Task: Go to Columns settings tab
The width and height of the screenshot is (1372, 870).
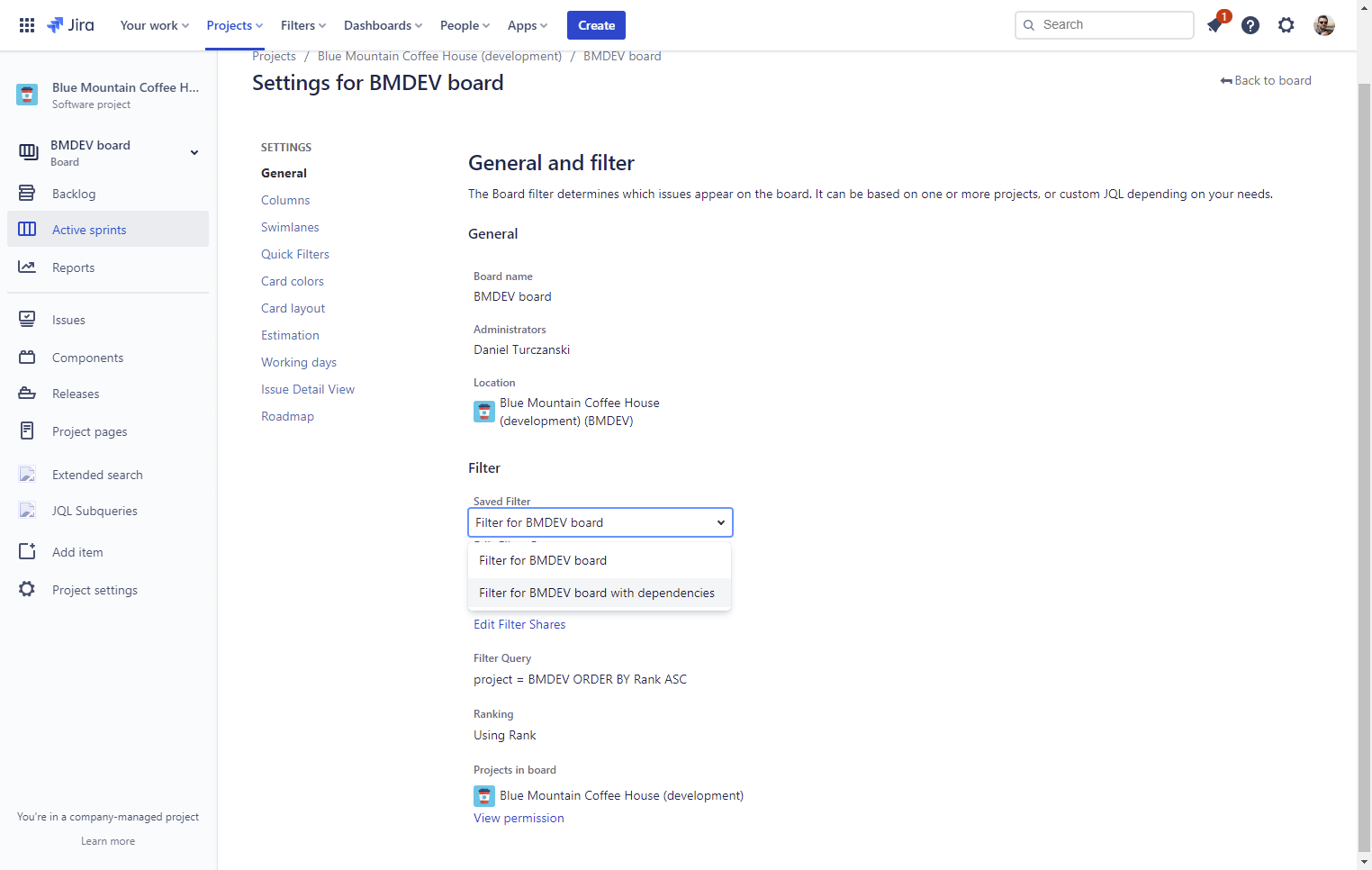Action: [285, 200]
